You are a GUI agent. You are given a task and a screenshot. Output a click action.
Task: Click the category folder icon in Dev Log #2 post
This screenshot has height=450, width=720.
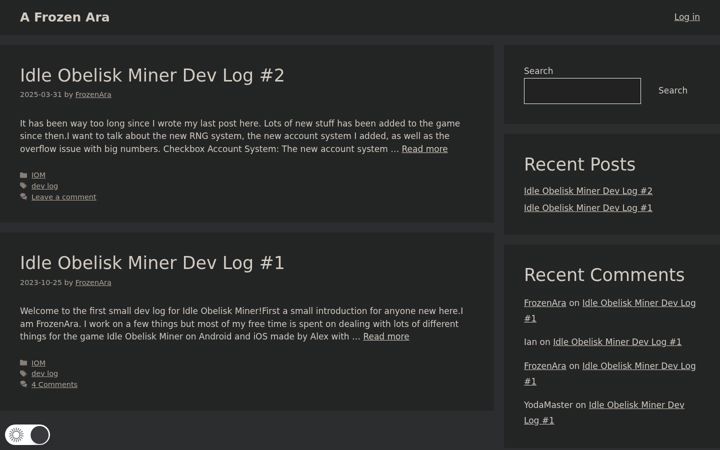[x=23, y=175]
